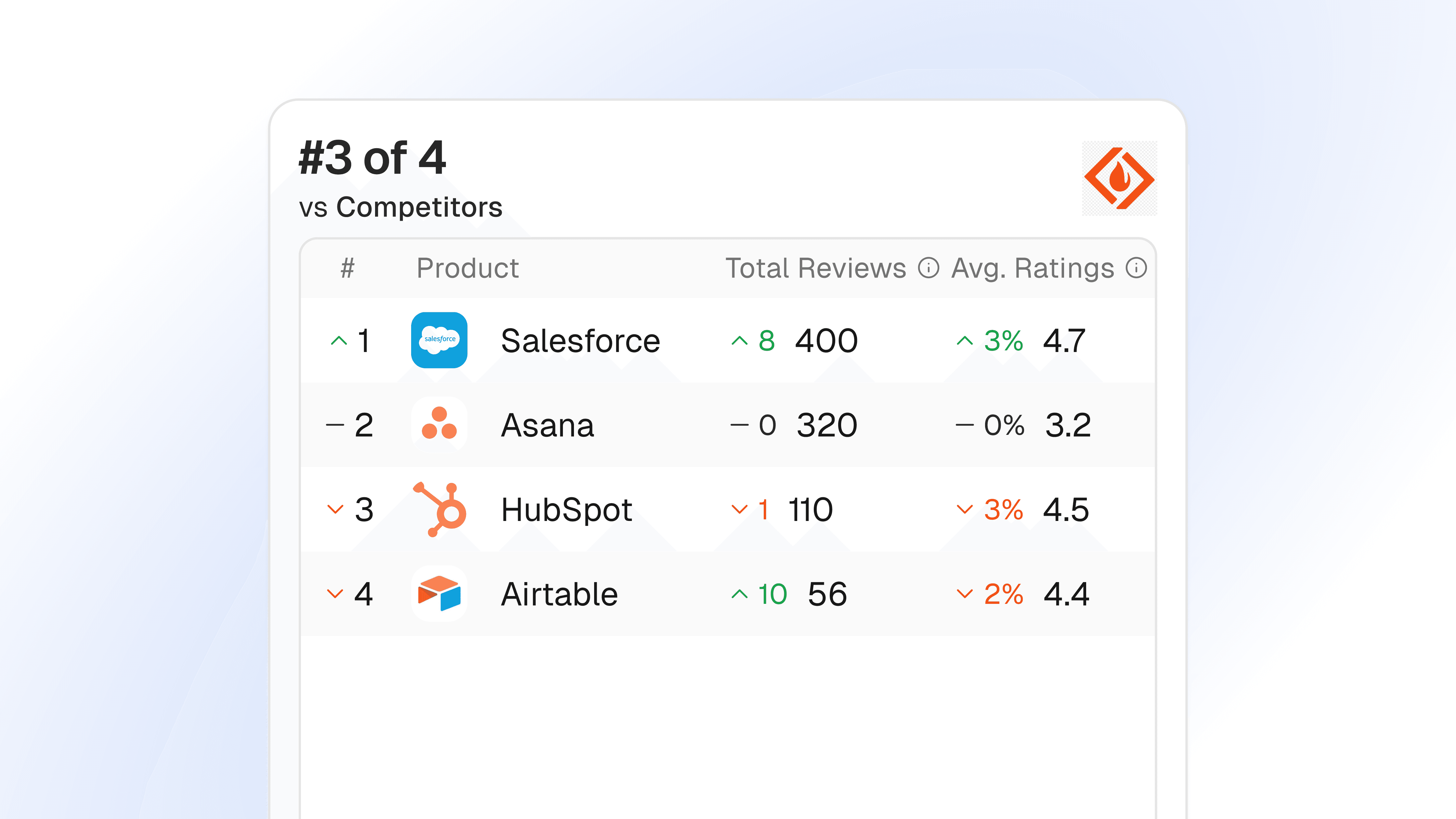Click the Asana three-dot logo icon

pyautogui.click(x=439, y=424)
